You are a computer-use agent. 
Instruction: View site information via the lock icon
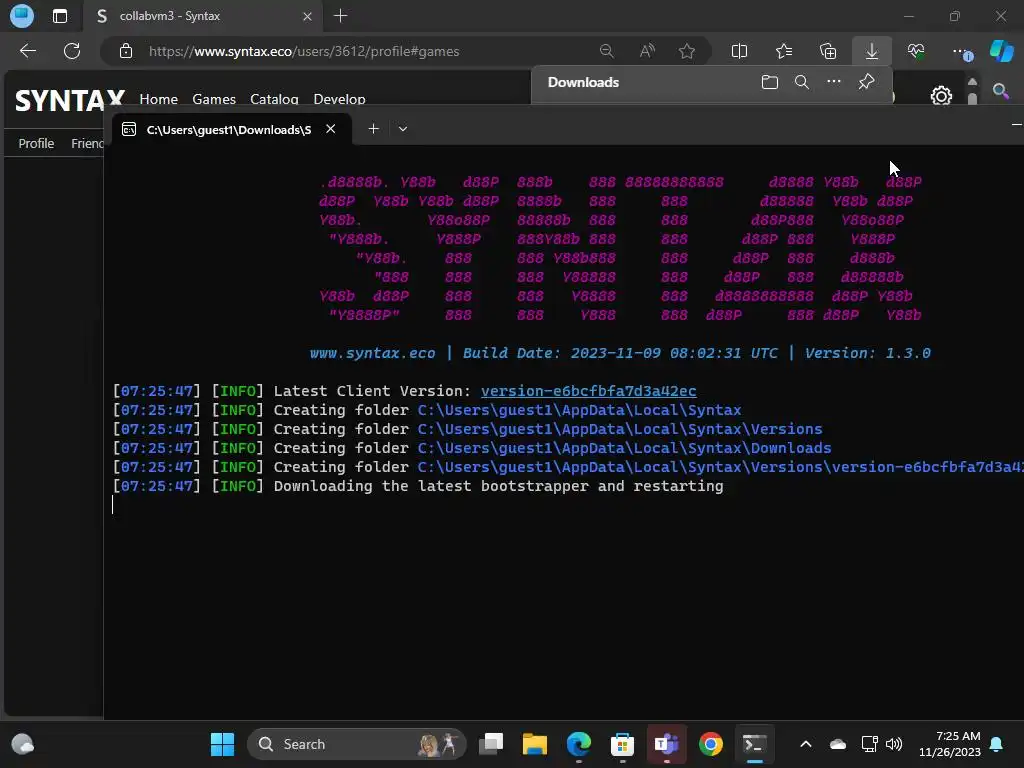click(x=126, y=51)
